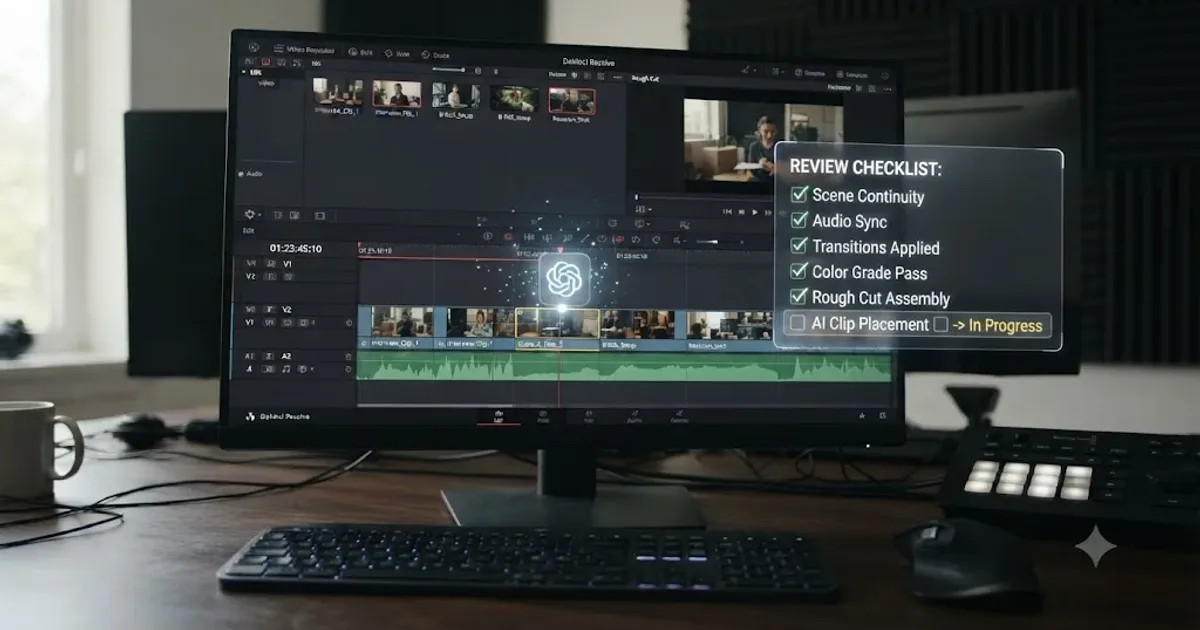Toggle the Audio Sync checkbox
This screenshot has height=630, width=1200.
(799, 220)
